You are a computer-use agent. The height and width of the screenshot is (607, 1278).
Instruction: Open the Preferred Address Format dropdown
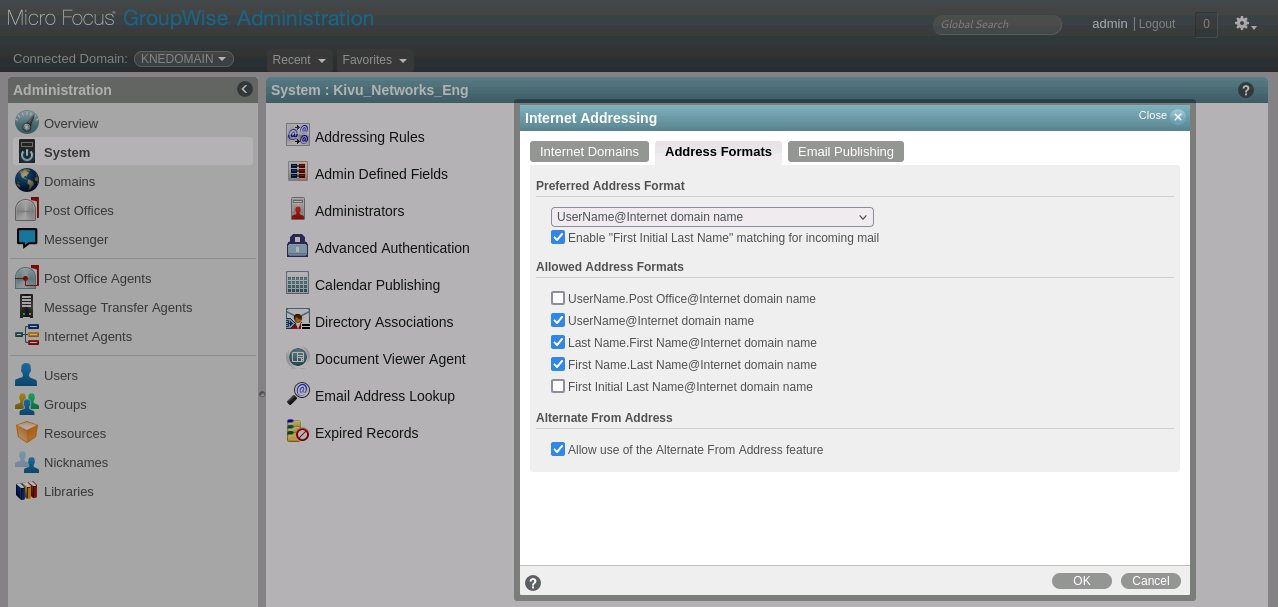click(x=712, y=217)
